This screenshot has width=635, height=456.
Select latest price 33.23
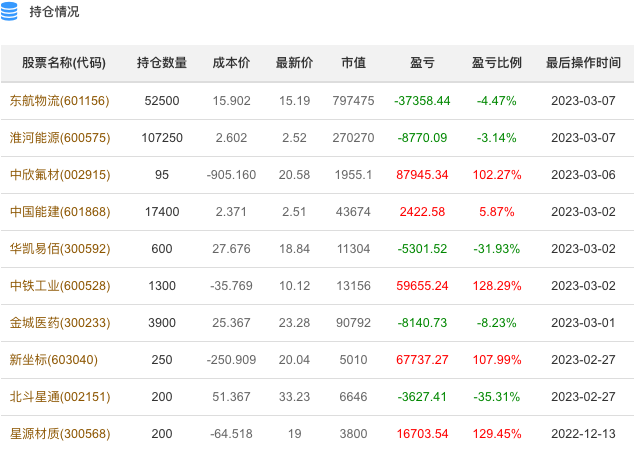(294, 396)
